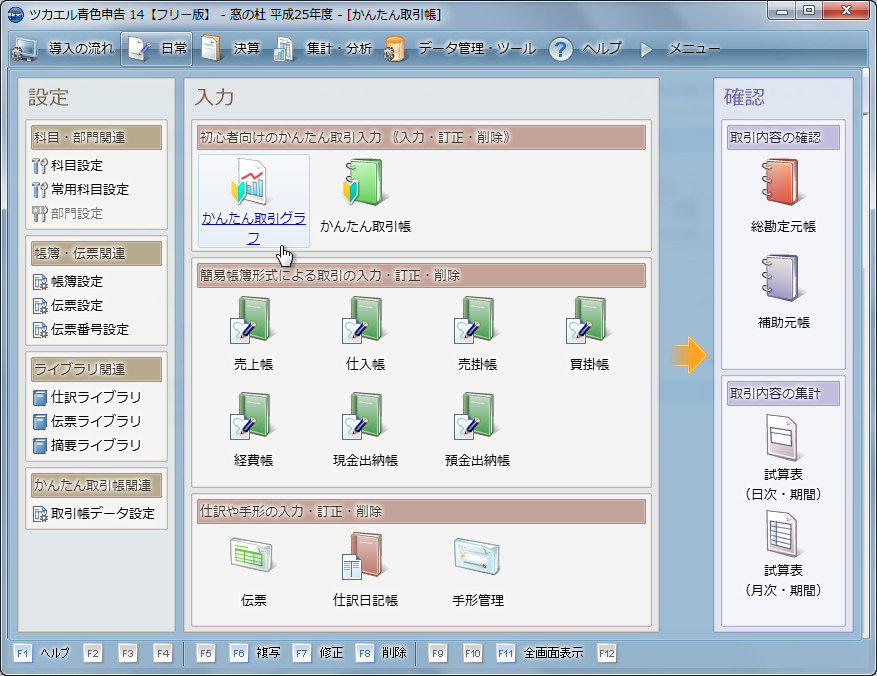Open the 仕訳日記帳 journal icon
This screenshot has width=877, height=676.
click(363, 556)
